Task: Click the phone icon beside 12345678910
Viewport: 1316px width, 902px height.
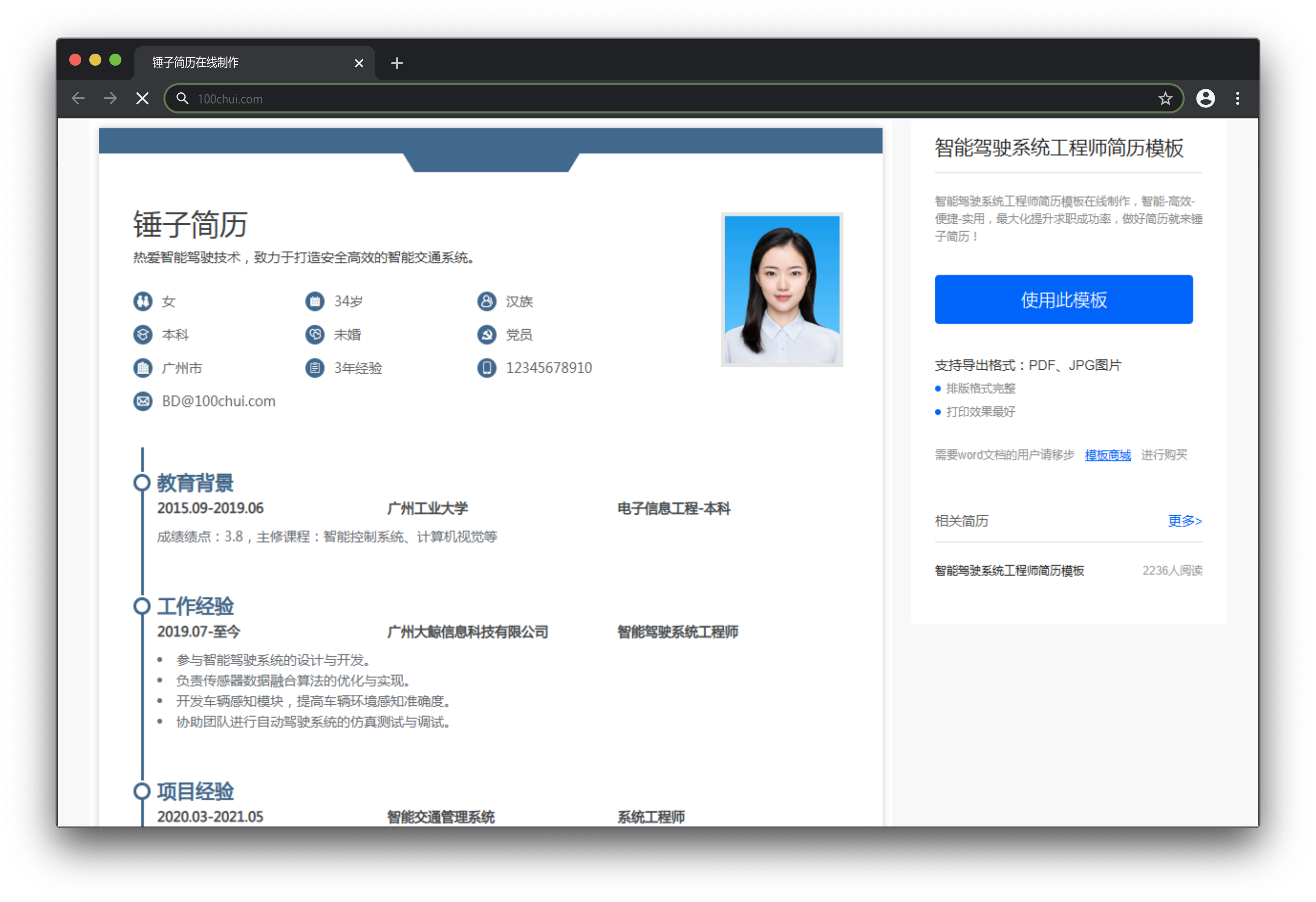Action: point(486,368)
